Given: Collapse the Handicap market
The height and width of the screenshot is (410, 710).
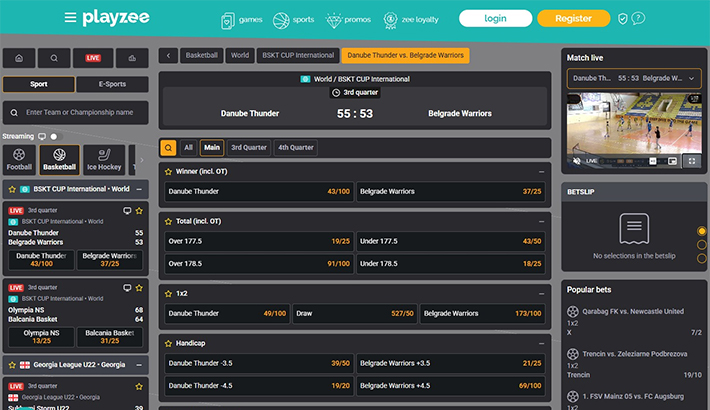Looking at the screenshot, I should (x=541, y=343).
